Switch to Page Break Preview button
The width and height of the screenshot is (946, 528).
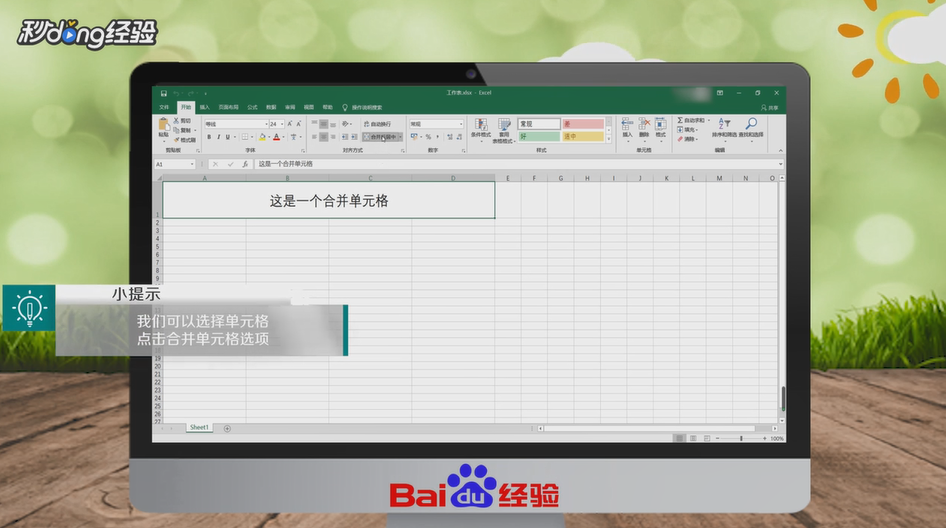click(706, 438)
